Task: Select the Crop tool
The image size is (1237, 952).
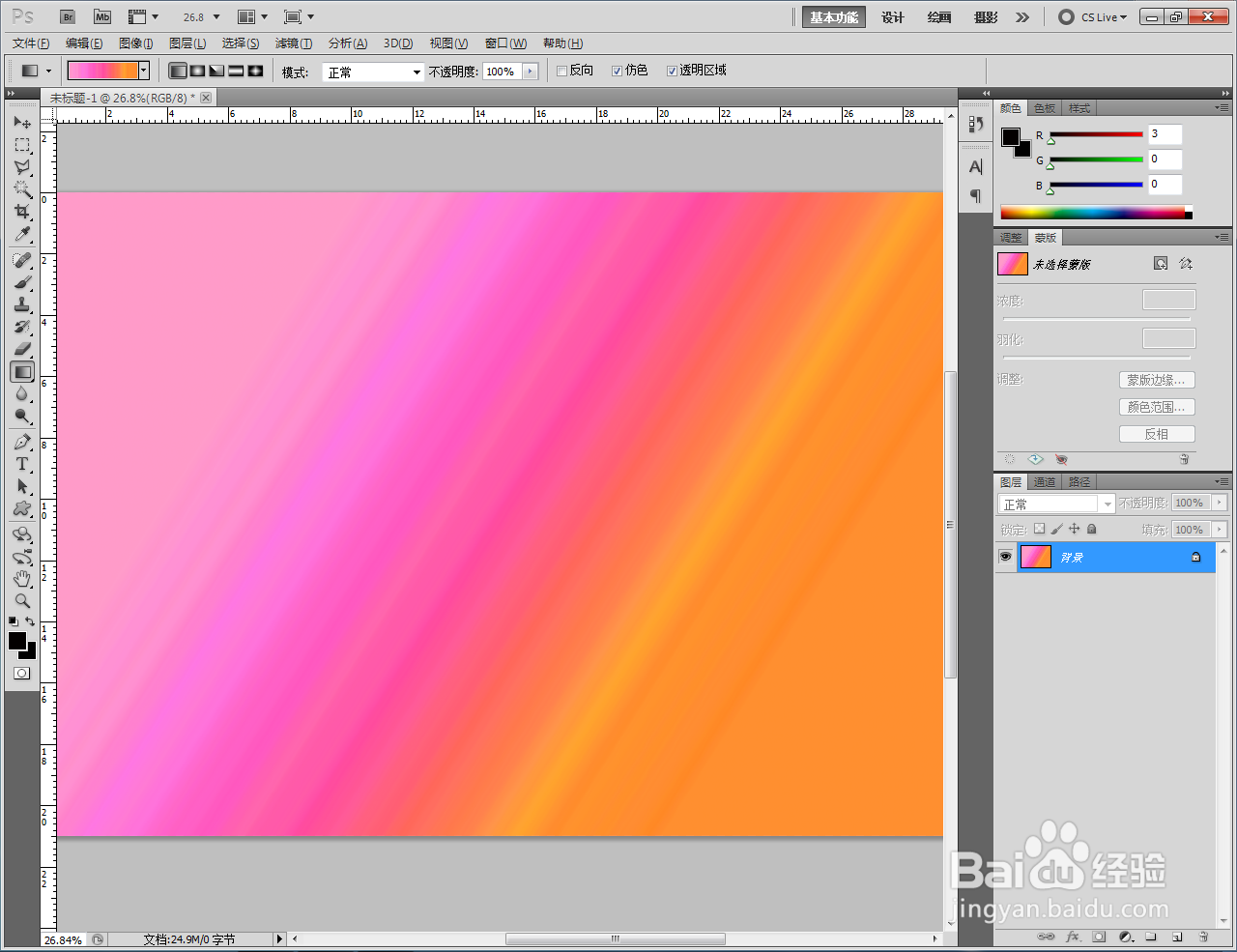Action: coord(22,212)
